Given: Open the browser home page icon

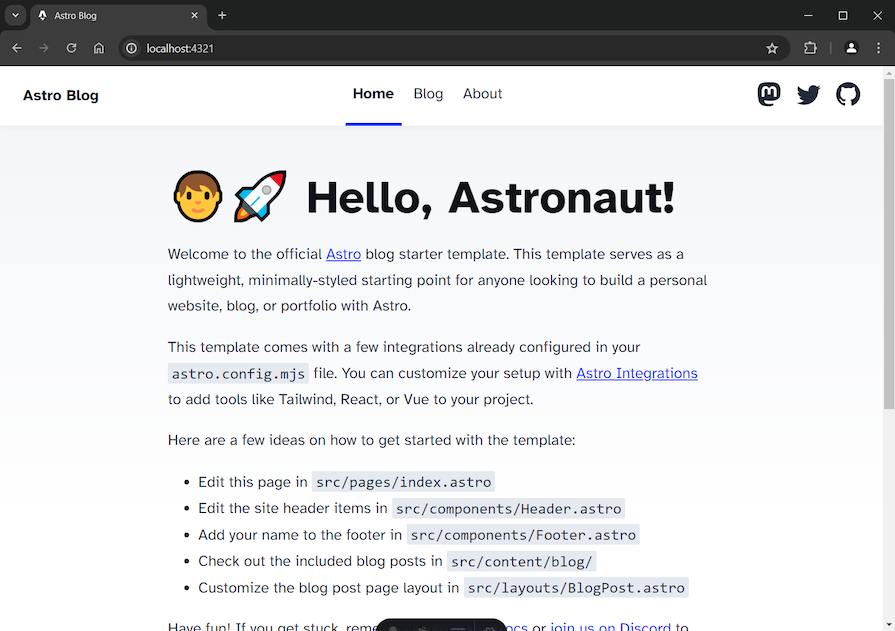Looking at the screenshot, I should click(98, 47).
